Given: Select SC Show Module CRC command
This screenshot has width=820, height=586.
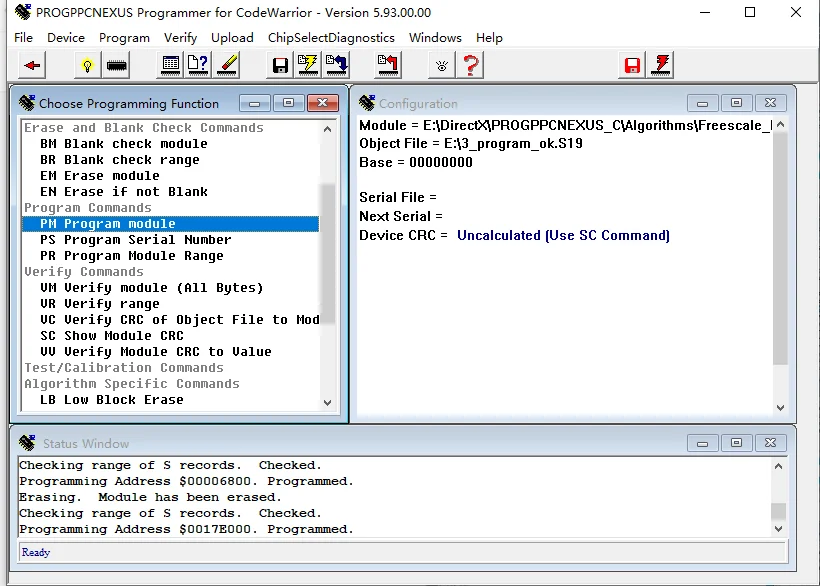Looking at the screenshot, I should point(112,336).
